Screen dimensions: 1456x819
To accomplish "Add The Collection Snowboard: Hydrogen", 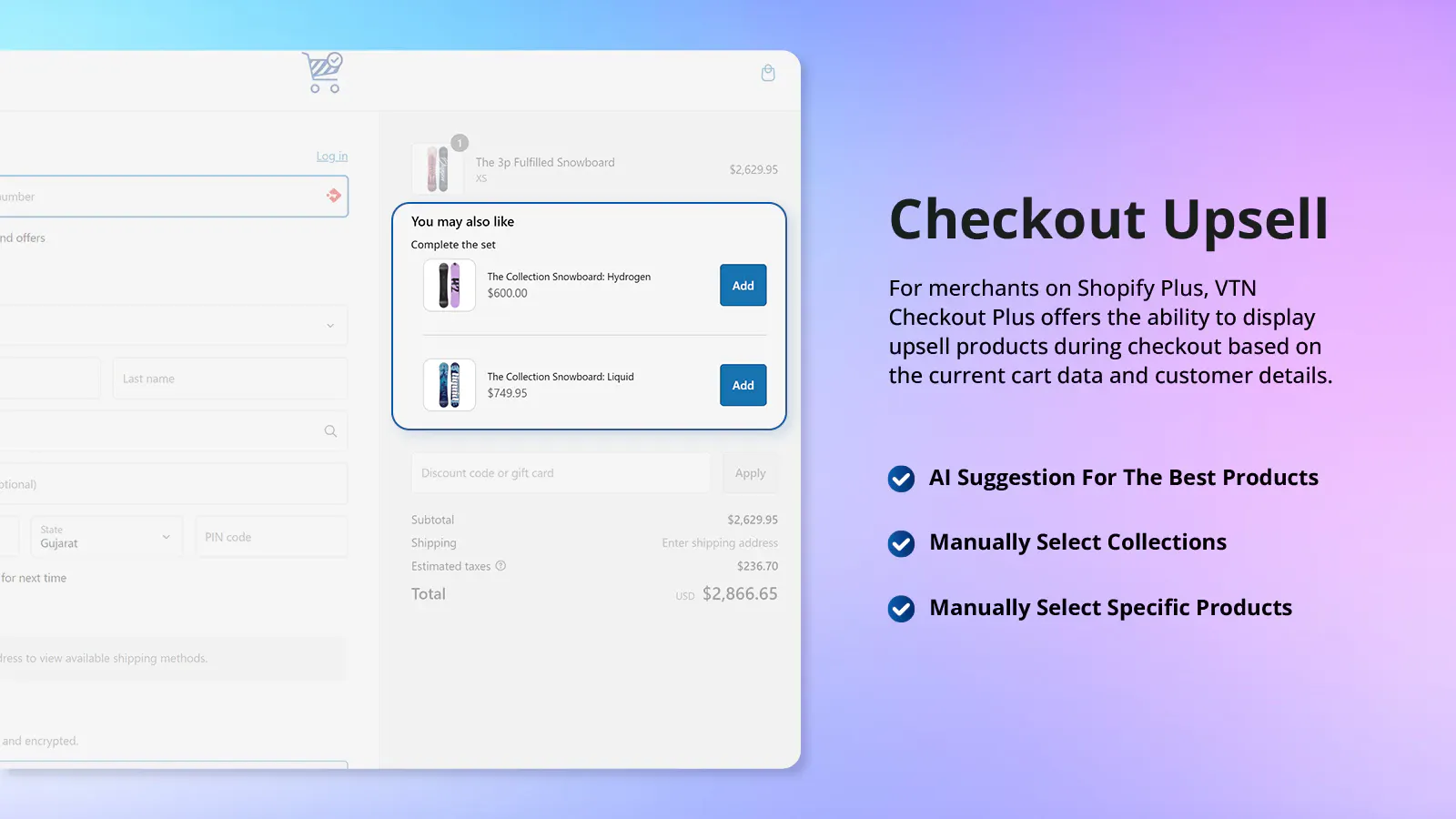I will tap(743, 286).
